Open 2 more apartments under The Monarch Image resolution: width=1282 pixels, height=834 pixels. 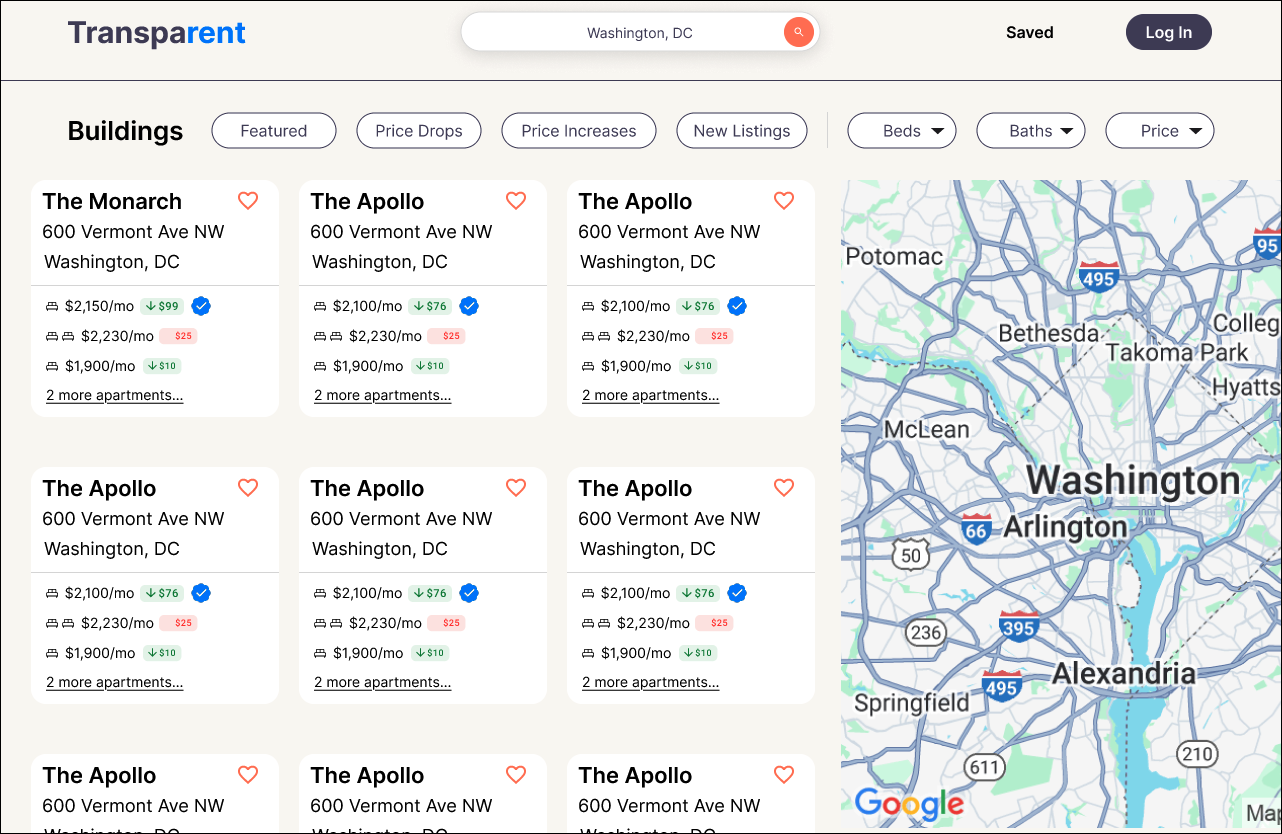pyautogui.click(x=115, y=395)
